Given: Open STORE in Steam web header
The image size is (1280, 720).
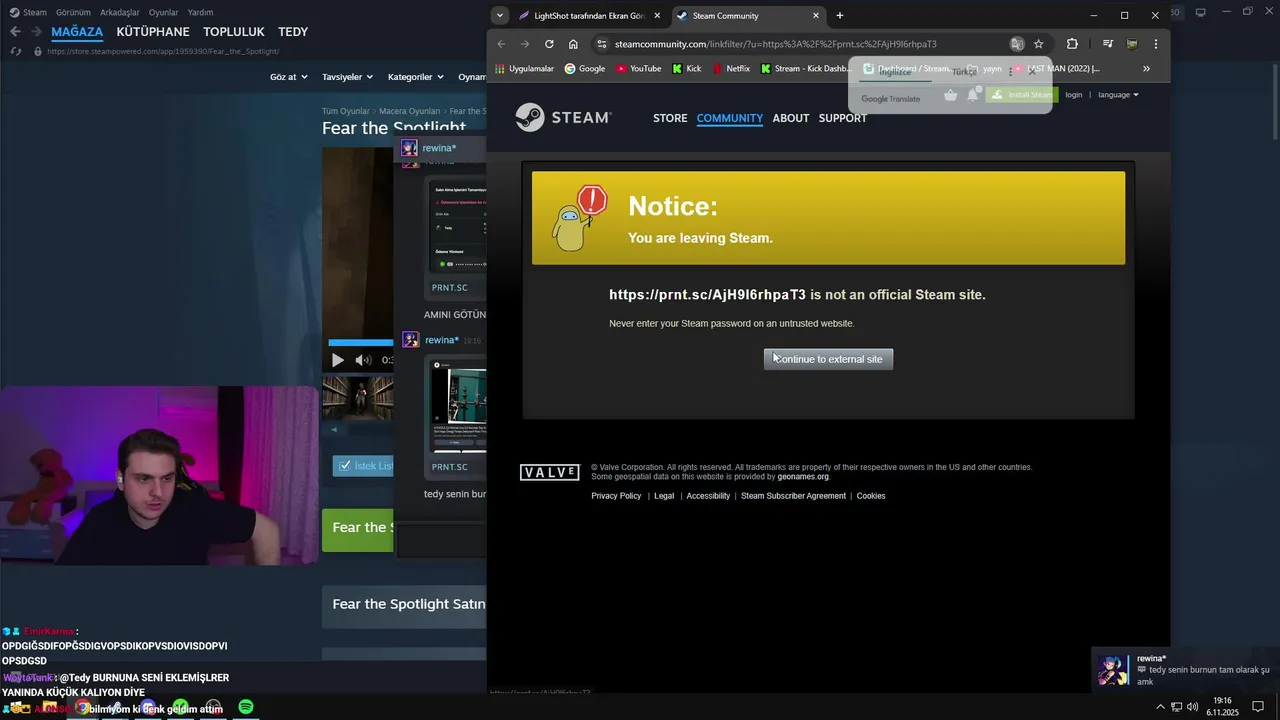Looking at the screenshot, I should (670, 118).
